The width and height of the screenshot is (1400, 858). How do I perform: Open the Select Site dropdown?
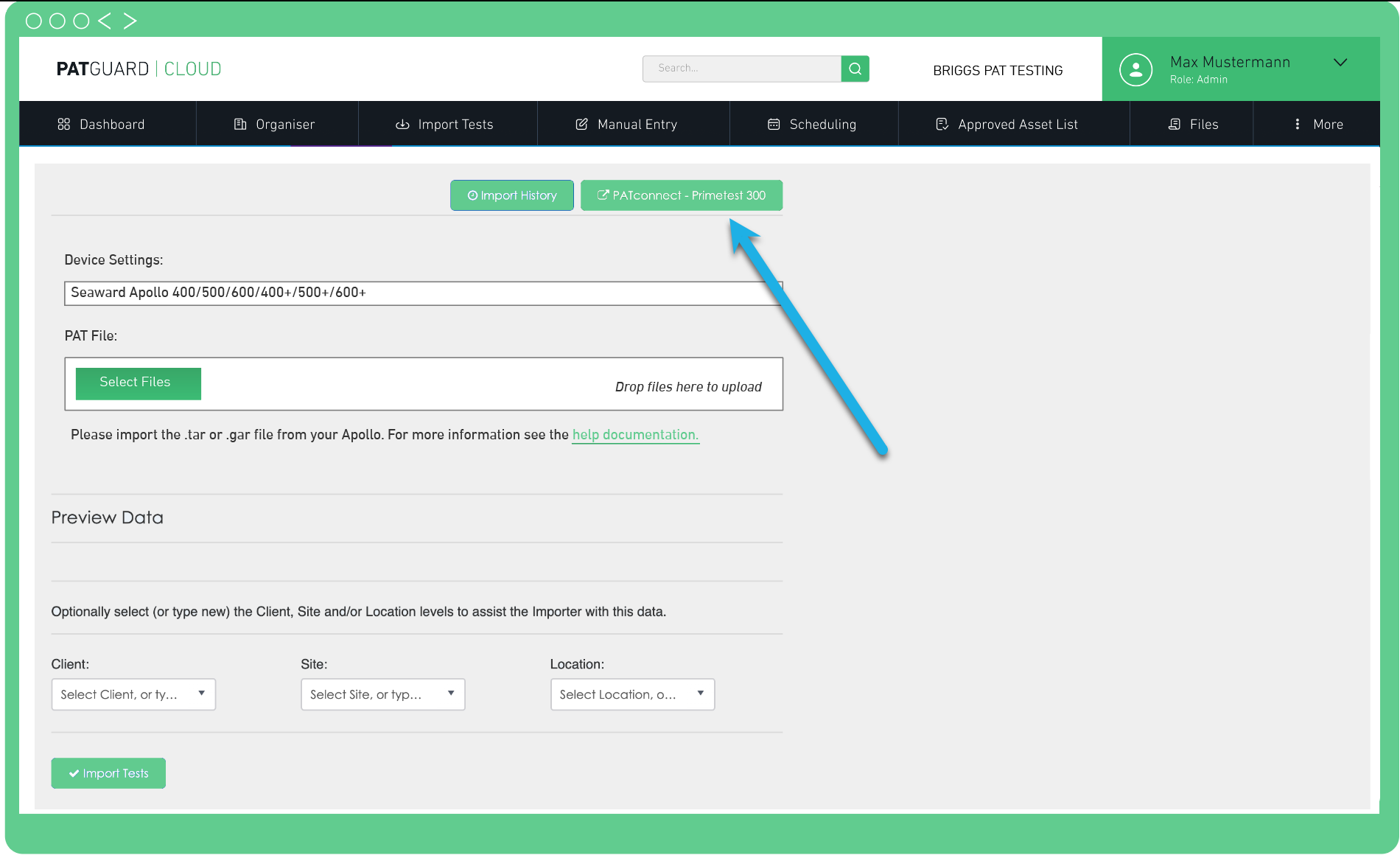tap(383, 694)
